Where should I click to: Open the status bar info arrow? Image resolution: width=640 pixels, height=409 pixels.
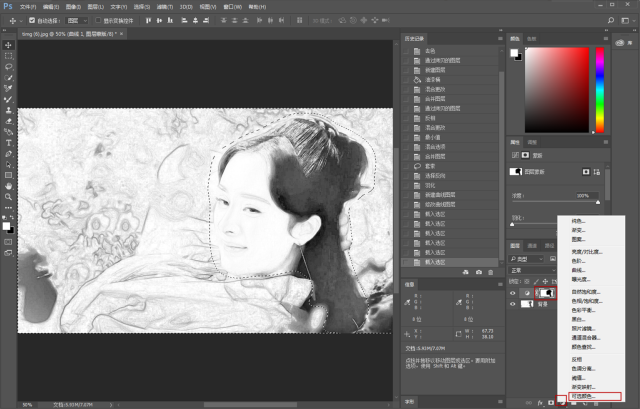111,405
